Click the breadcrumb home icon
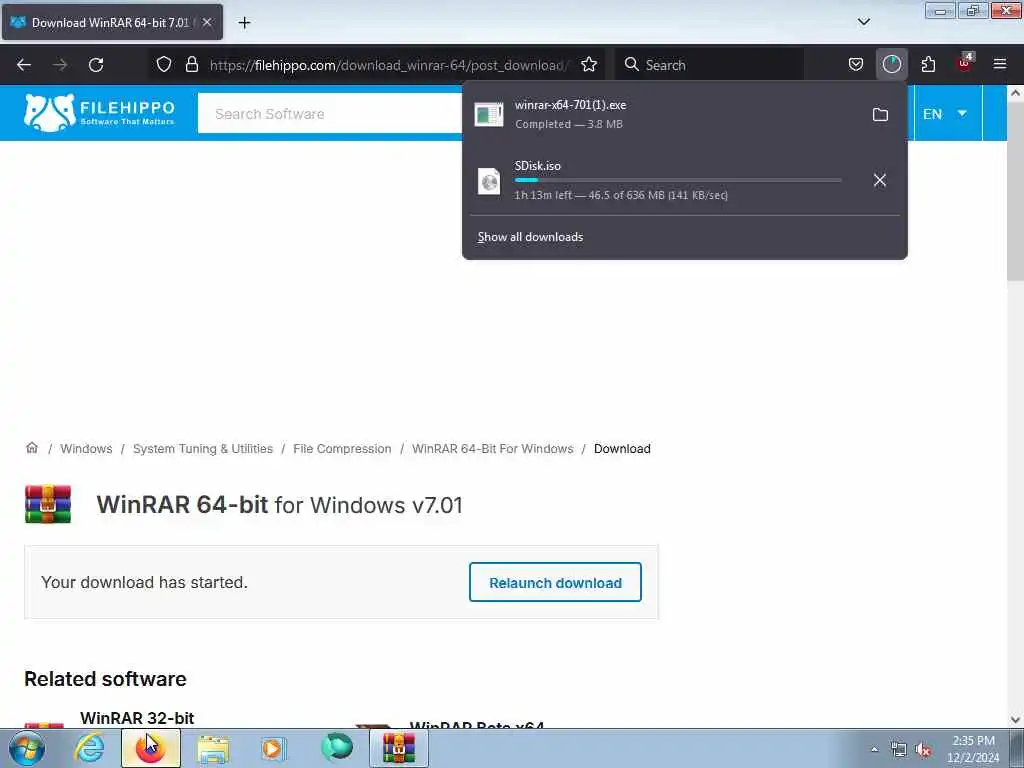 (31, 448)
